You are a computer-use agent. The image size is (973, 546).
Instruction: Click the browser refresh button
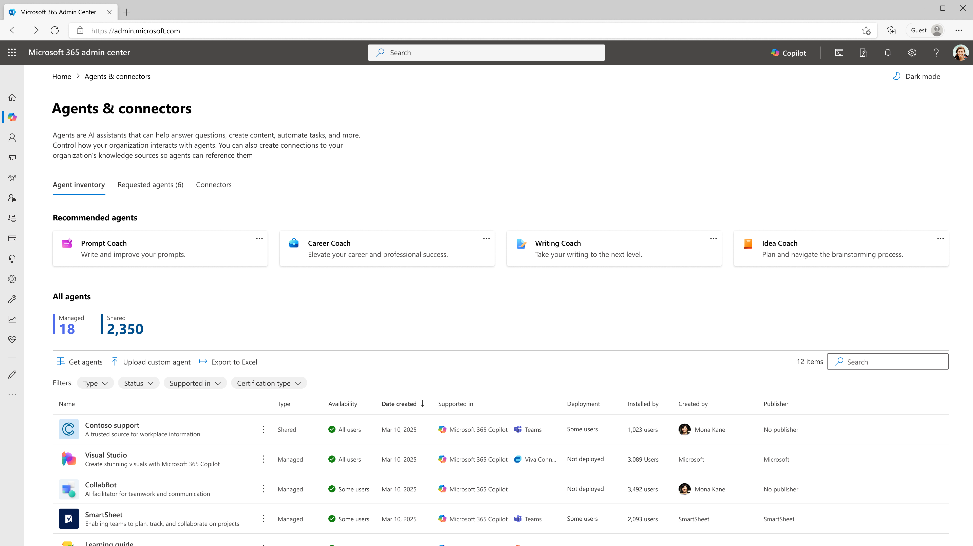[x=55, y=30]
